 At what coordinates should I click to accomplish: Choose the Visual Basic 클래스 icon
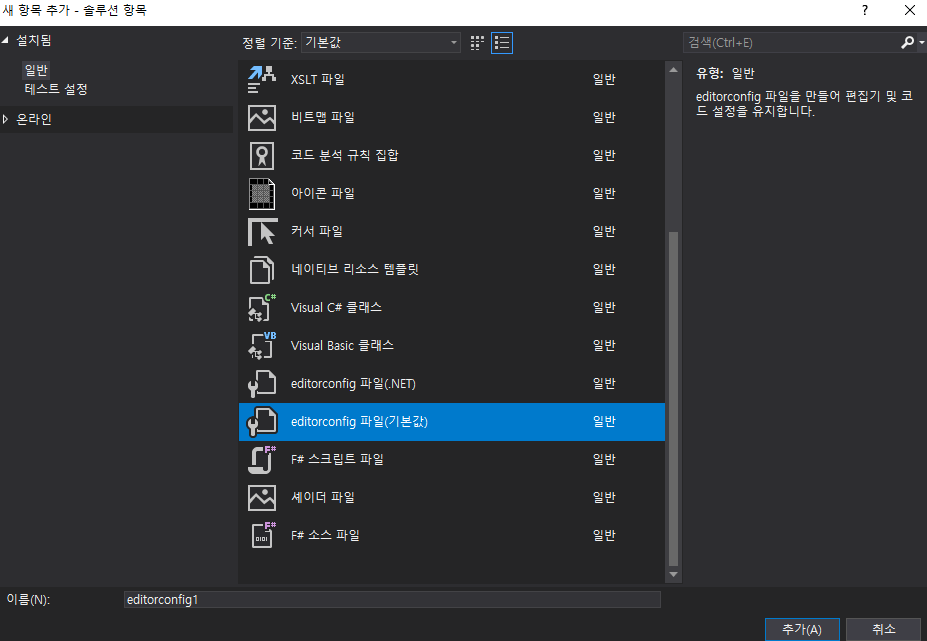pos(262,345)
